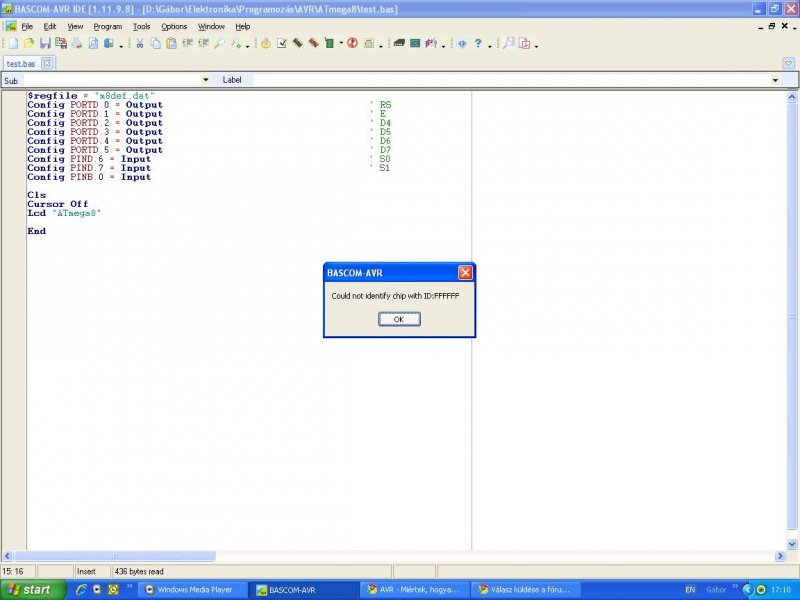
Task: Click the 'Cls' code line
Action: coord(37,195)
